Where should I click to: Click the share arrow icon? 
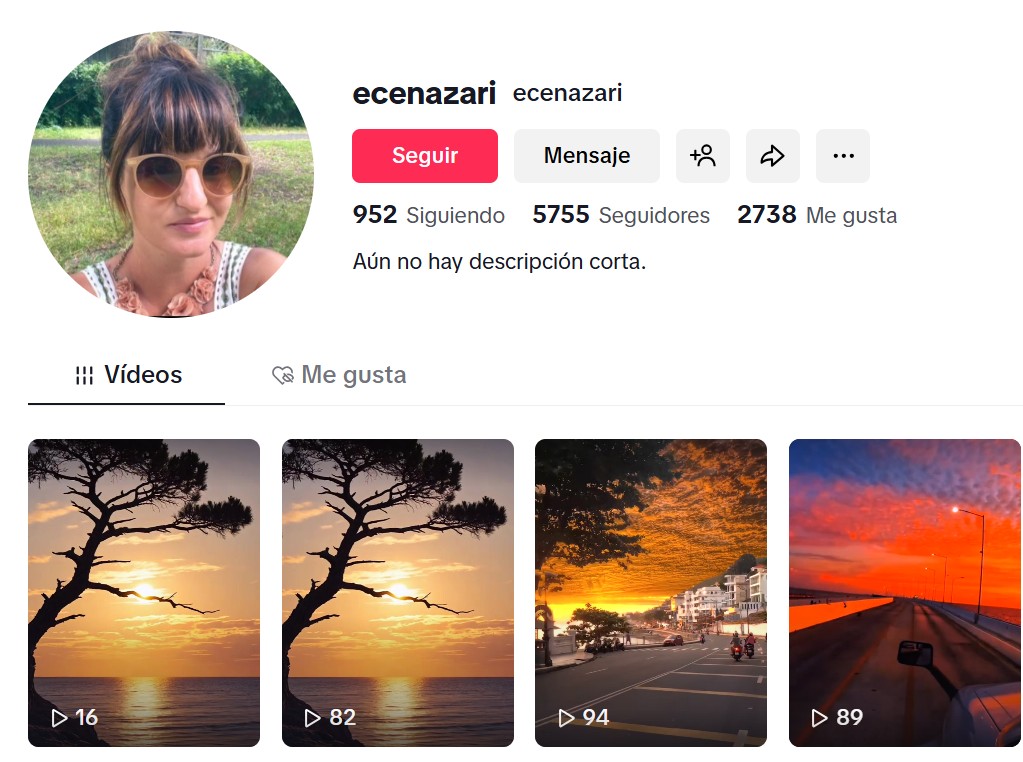click(772, 156)
